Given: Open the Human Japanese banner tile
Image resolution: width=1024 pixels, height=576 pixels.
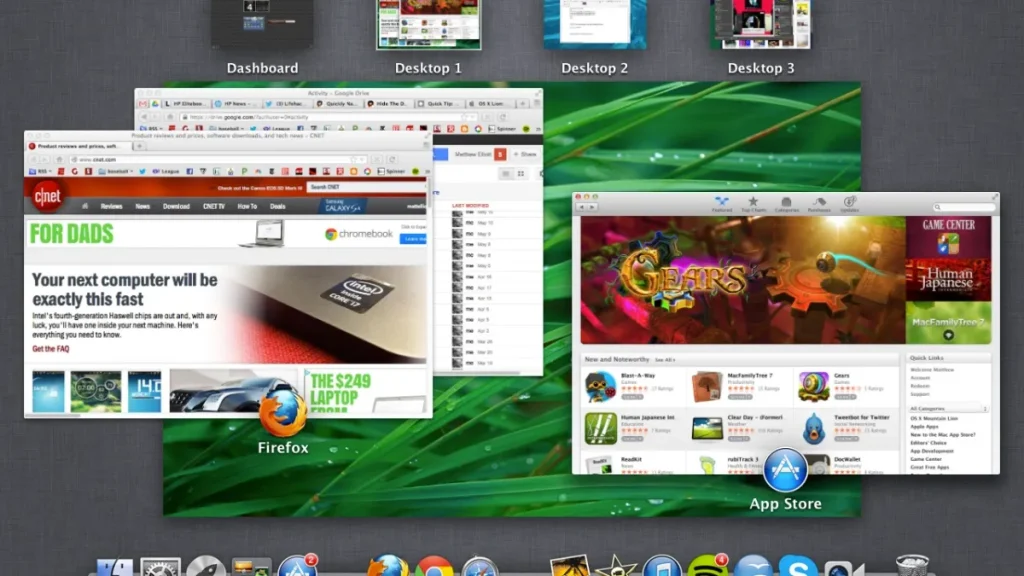Looking at the screenshot, I should click(948, 280).
